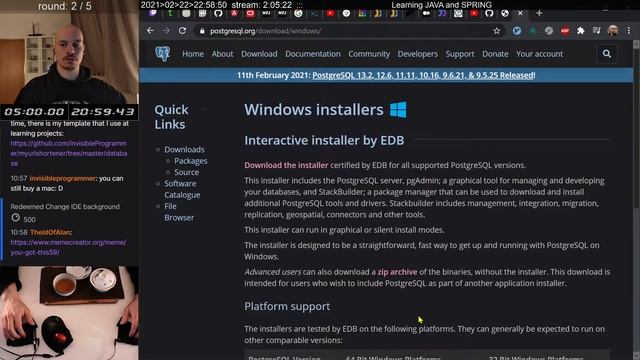Open File Browser in Quick Links
Image resolution: width=640 pixels, height=360 pixels.
click(179, 212)
